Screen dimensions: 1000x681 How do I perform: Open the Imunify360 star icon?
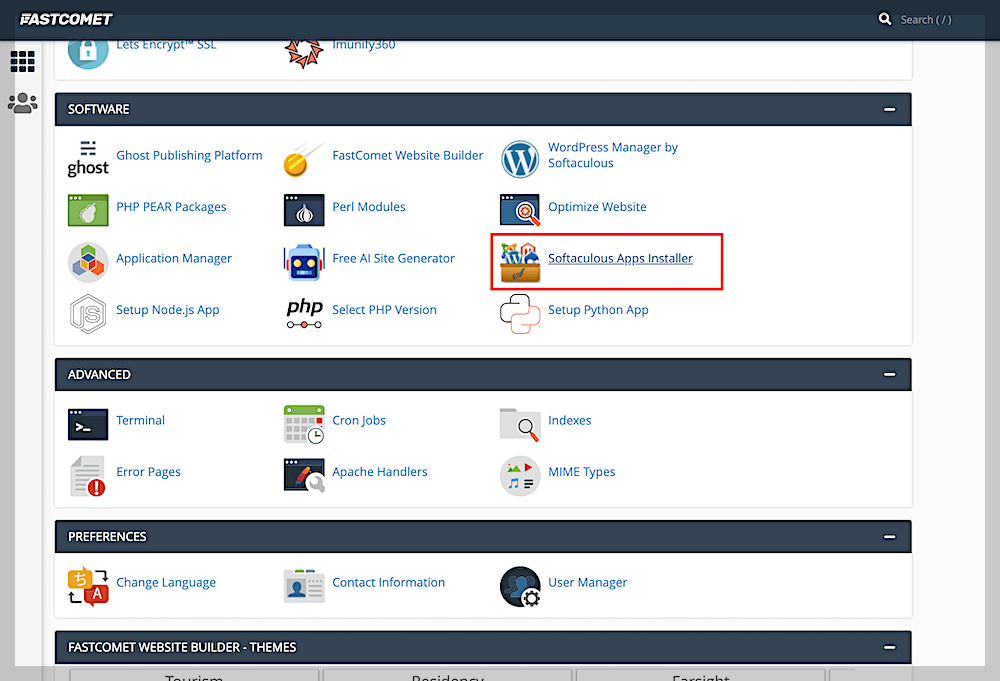pos(304,54)
